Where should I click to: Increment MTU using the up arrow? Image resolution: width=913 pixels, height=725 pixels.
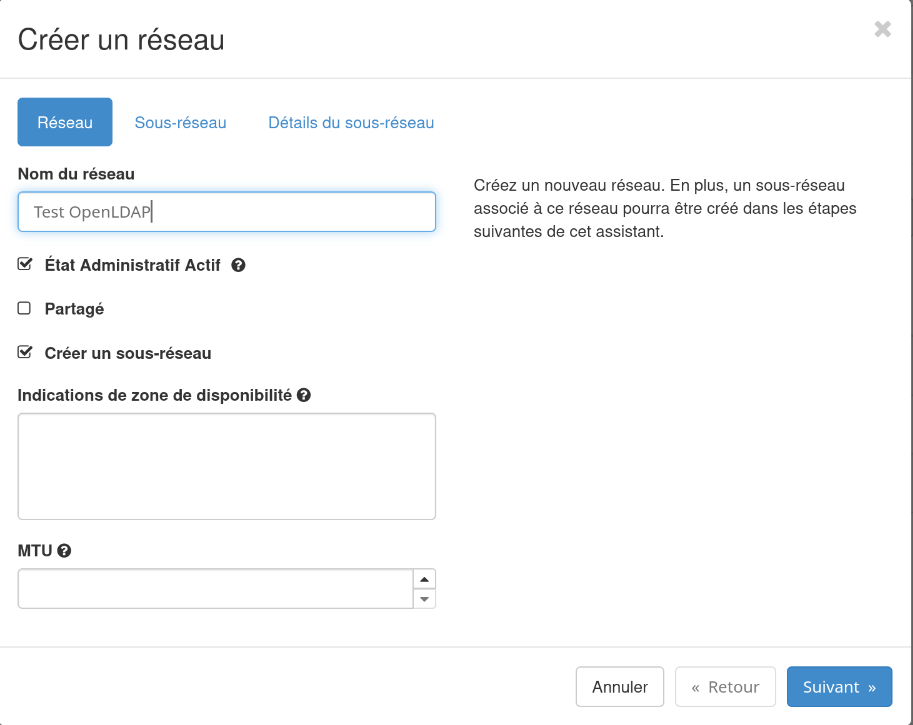click(424, 578)
